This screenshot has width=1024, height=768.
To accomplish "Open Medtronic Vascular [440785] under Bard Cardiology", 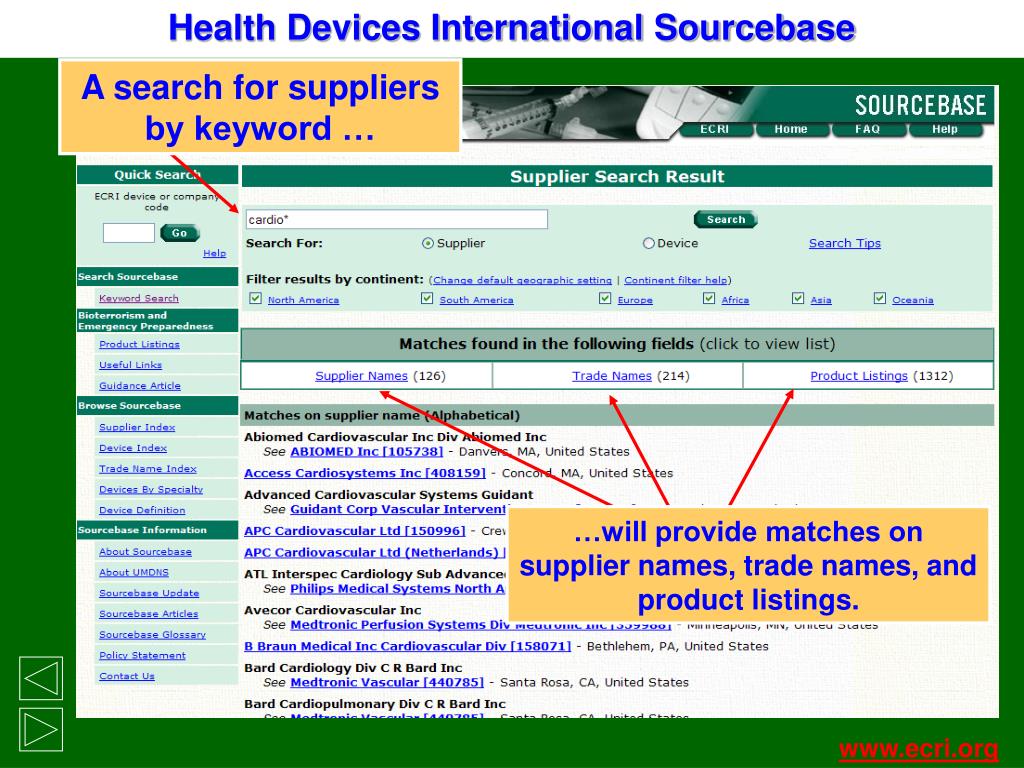I will click(x=387, y=682).
